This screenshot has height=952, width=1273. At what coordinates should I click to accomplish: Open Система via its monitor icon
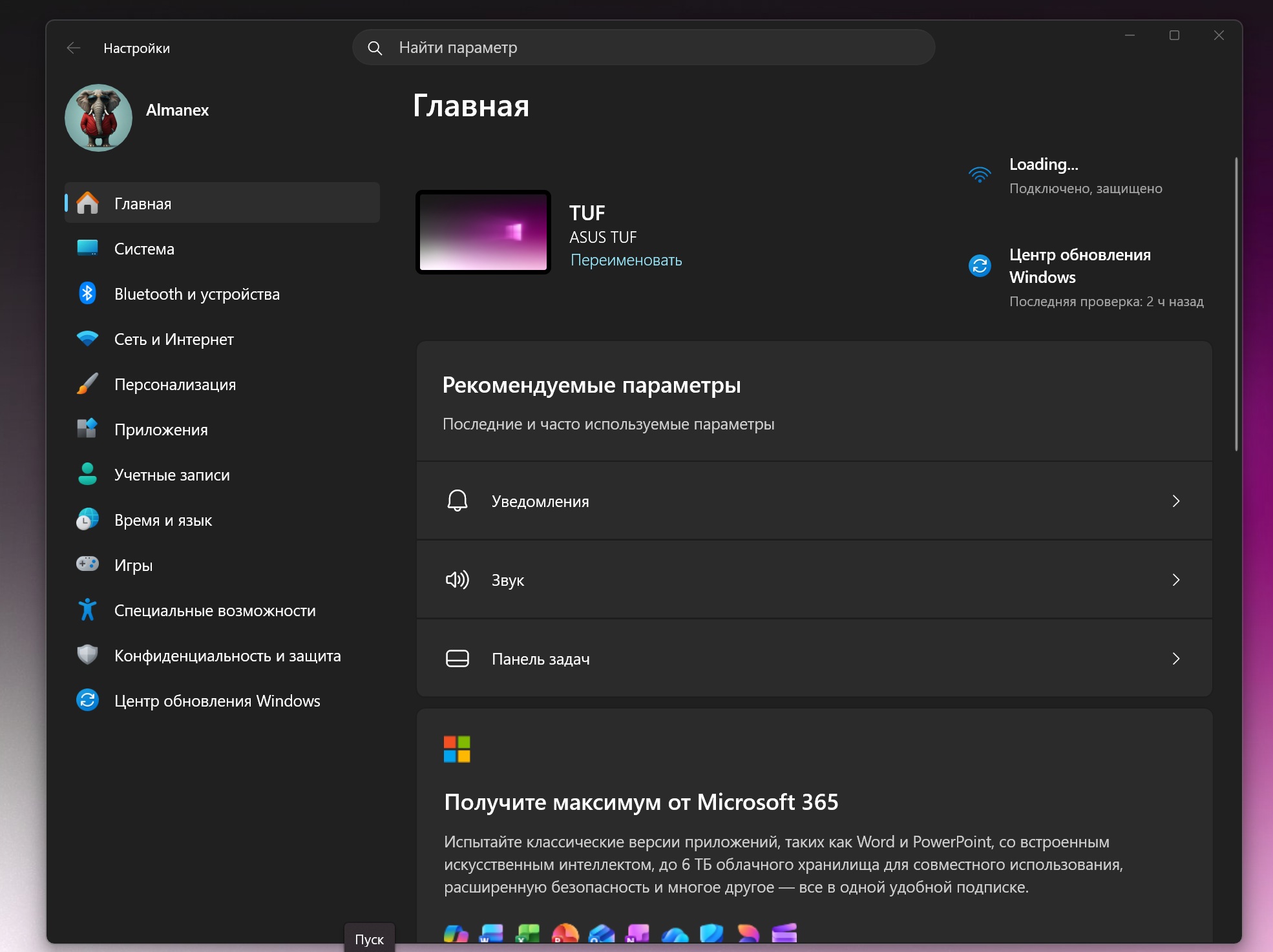point(87,248)
